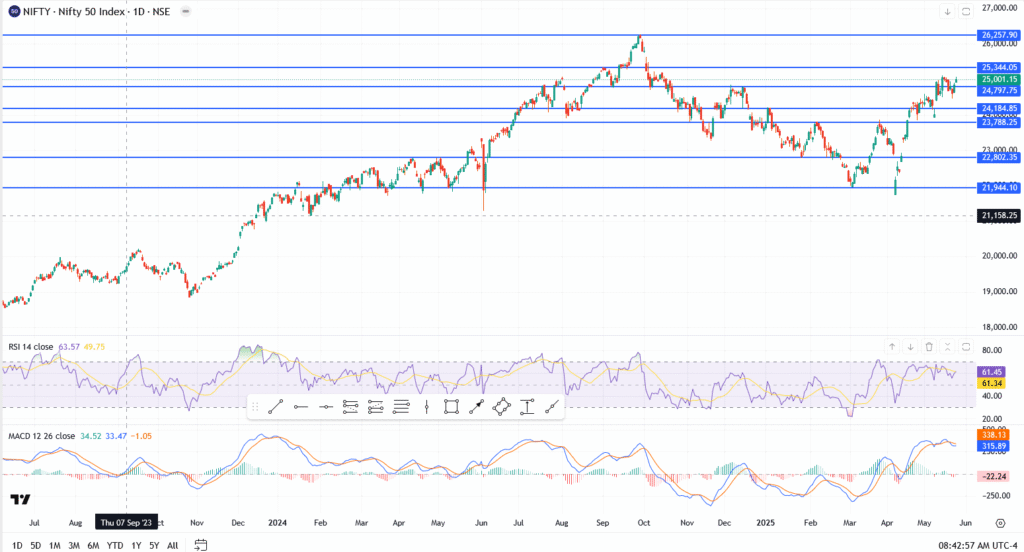
Task: Move RSI pane down
Action: click(910, 347)
